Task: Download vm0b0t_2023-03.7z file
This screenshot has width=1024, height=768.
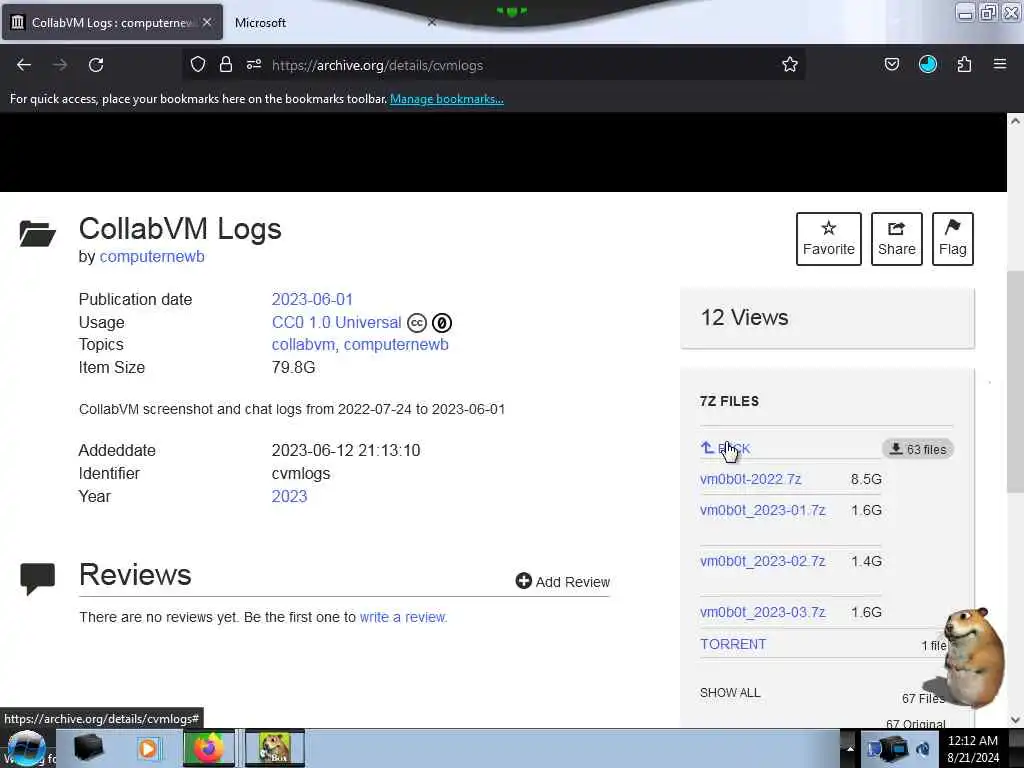Action: tap(763, 612)
